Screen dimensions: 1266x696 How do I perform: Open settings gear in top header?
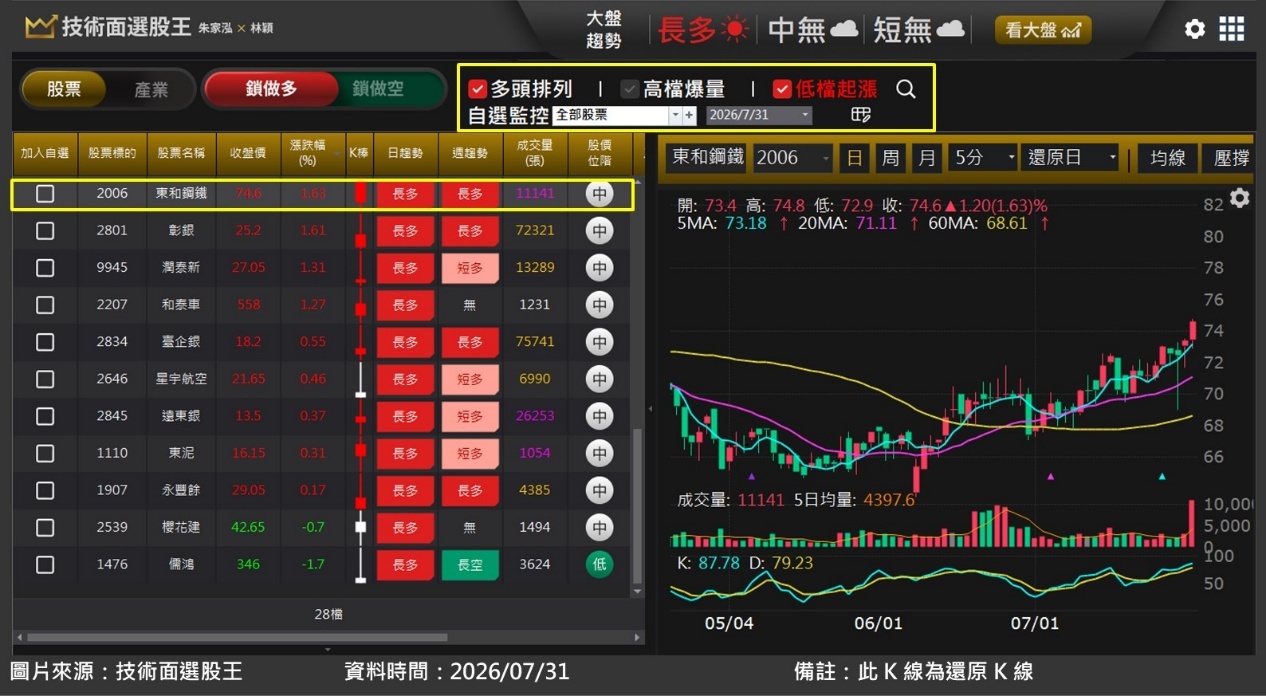click(1195, 29)
